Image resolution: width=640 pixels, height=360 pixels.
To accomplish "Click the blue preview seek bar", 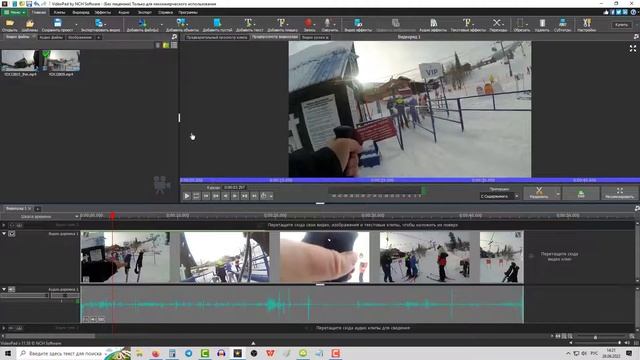I will click(x=410, y=180).
